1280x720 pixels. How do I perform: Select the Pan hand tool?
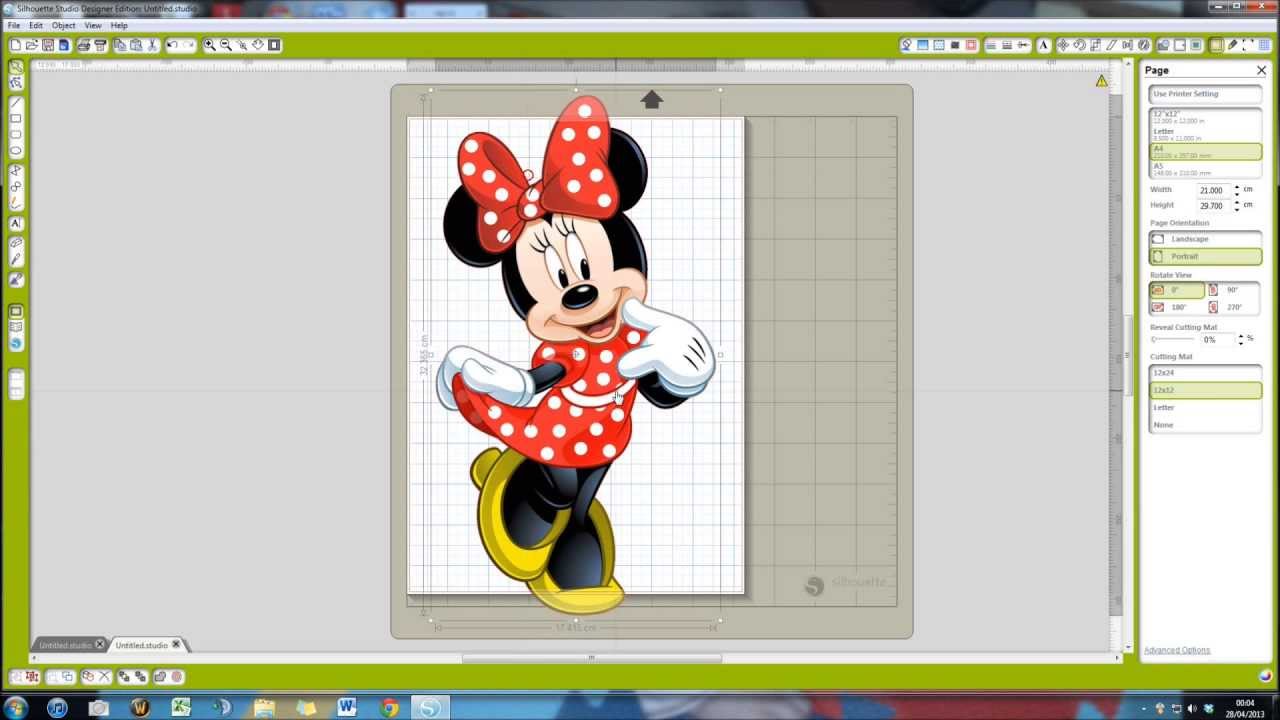[x=258, y=45]
